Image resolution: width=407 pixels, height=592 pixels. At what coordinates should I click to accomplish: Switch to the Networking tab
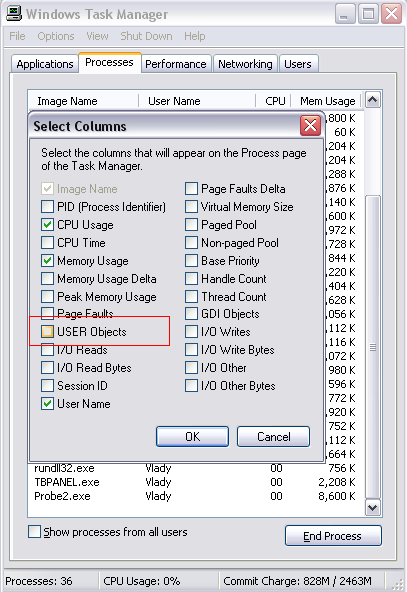[245, 64]
